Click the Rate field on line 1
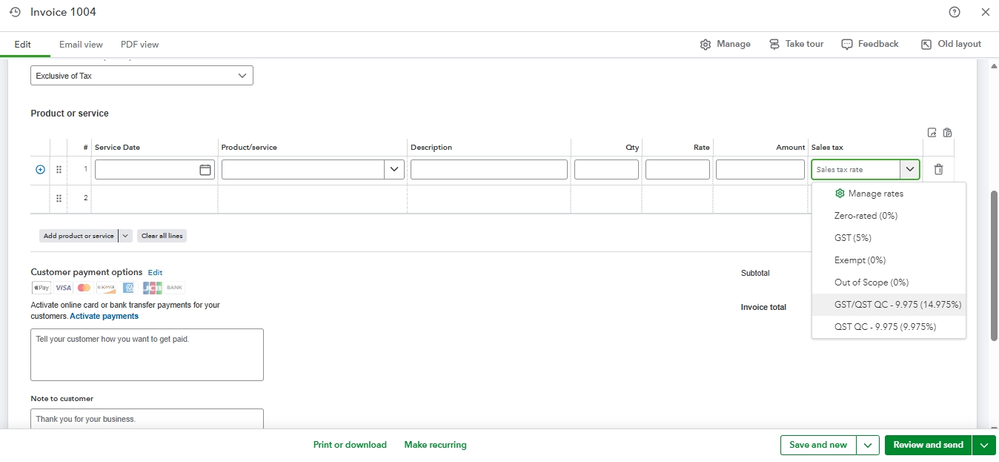The image size is (999, 462). [x=677, y=170]
